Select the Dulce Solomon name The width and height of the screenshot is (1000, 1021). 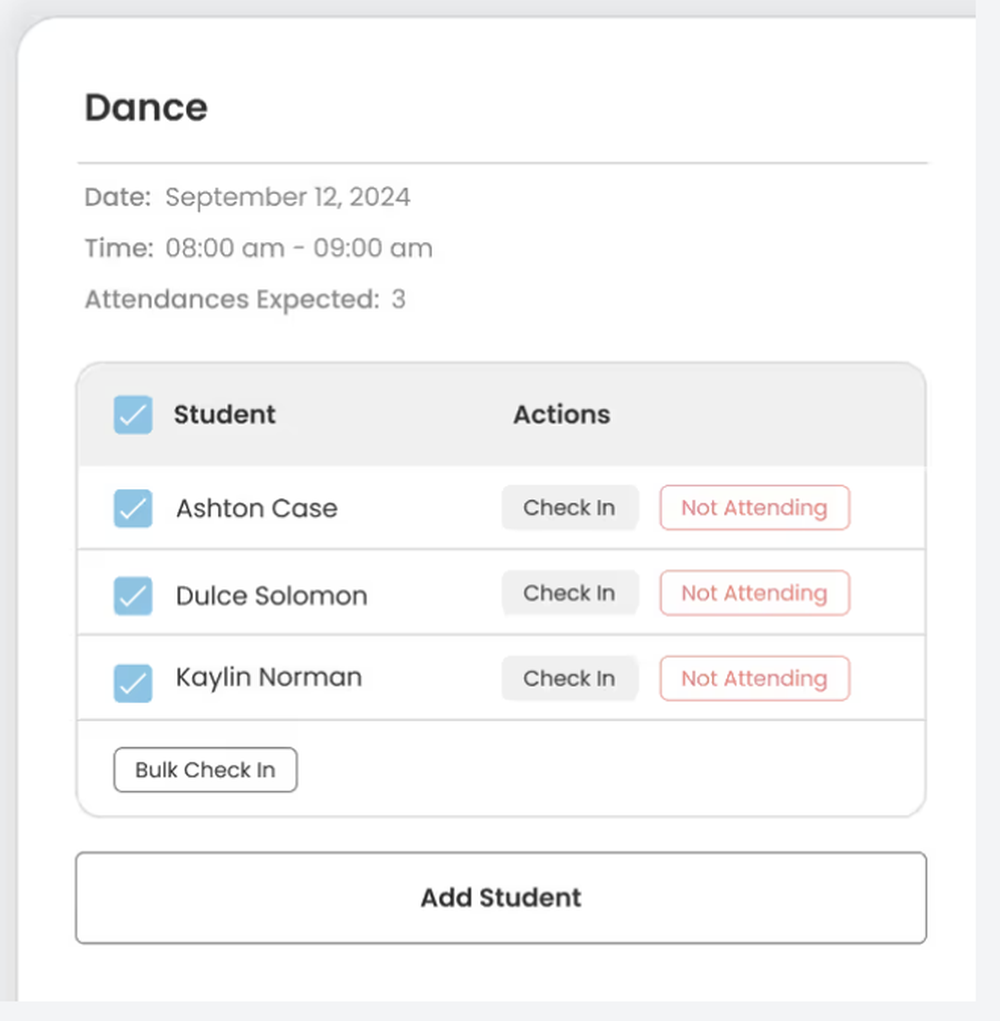pos(272,596)
